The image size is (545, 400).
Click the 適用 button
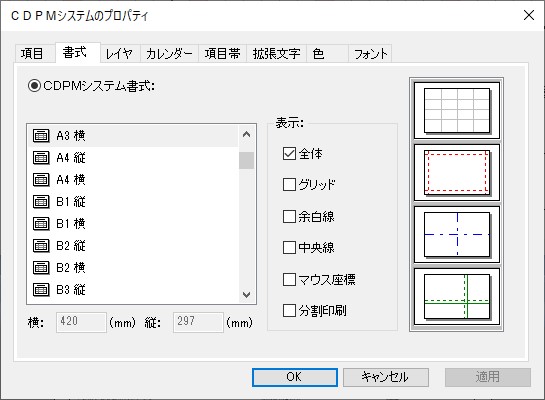click(488, 377)
